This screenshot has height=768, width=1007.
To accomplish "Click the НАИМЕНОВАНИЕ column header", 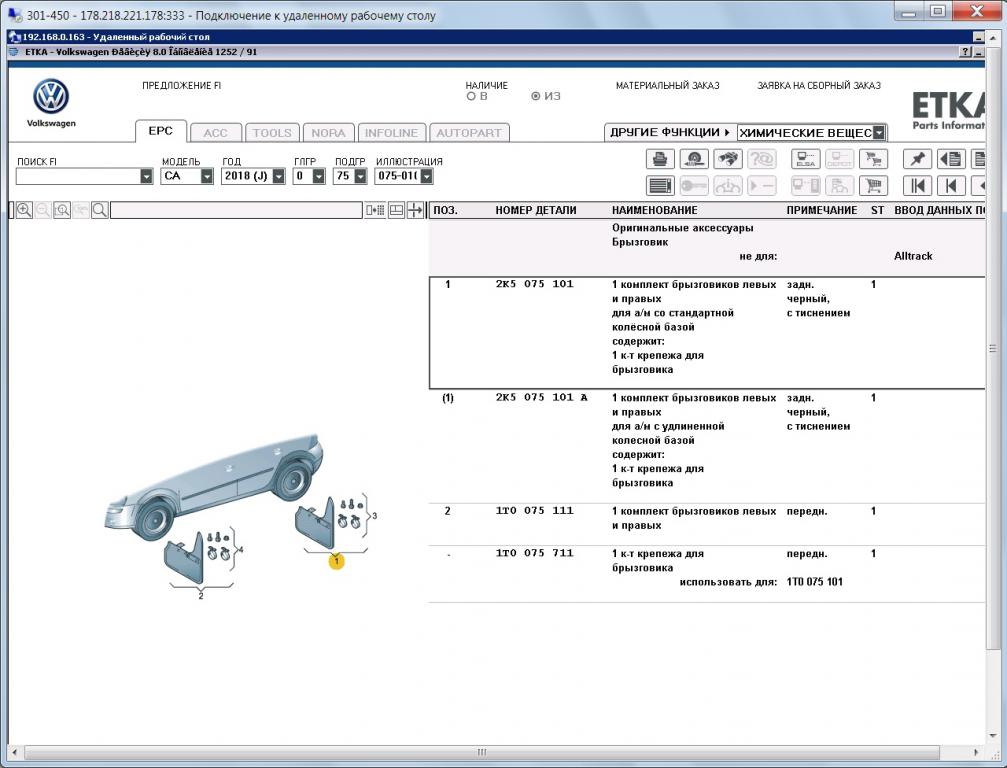I will tap(654, 210).
